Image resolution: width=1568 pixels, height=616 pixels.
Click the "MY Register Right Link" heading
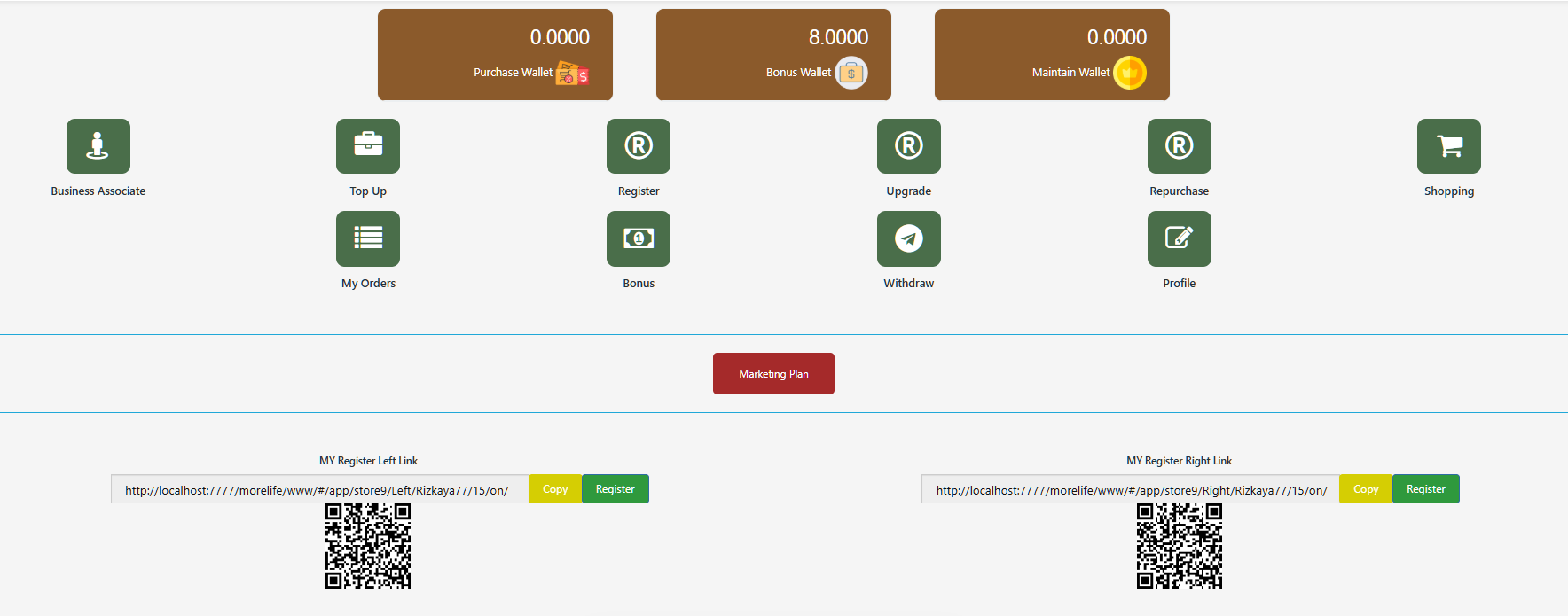pos(1180,461)
